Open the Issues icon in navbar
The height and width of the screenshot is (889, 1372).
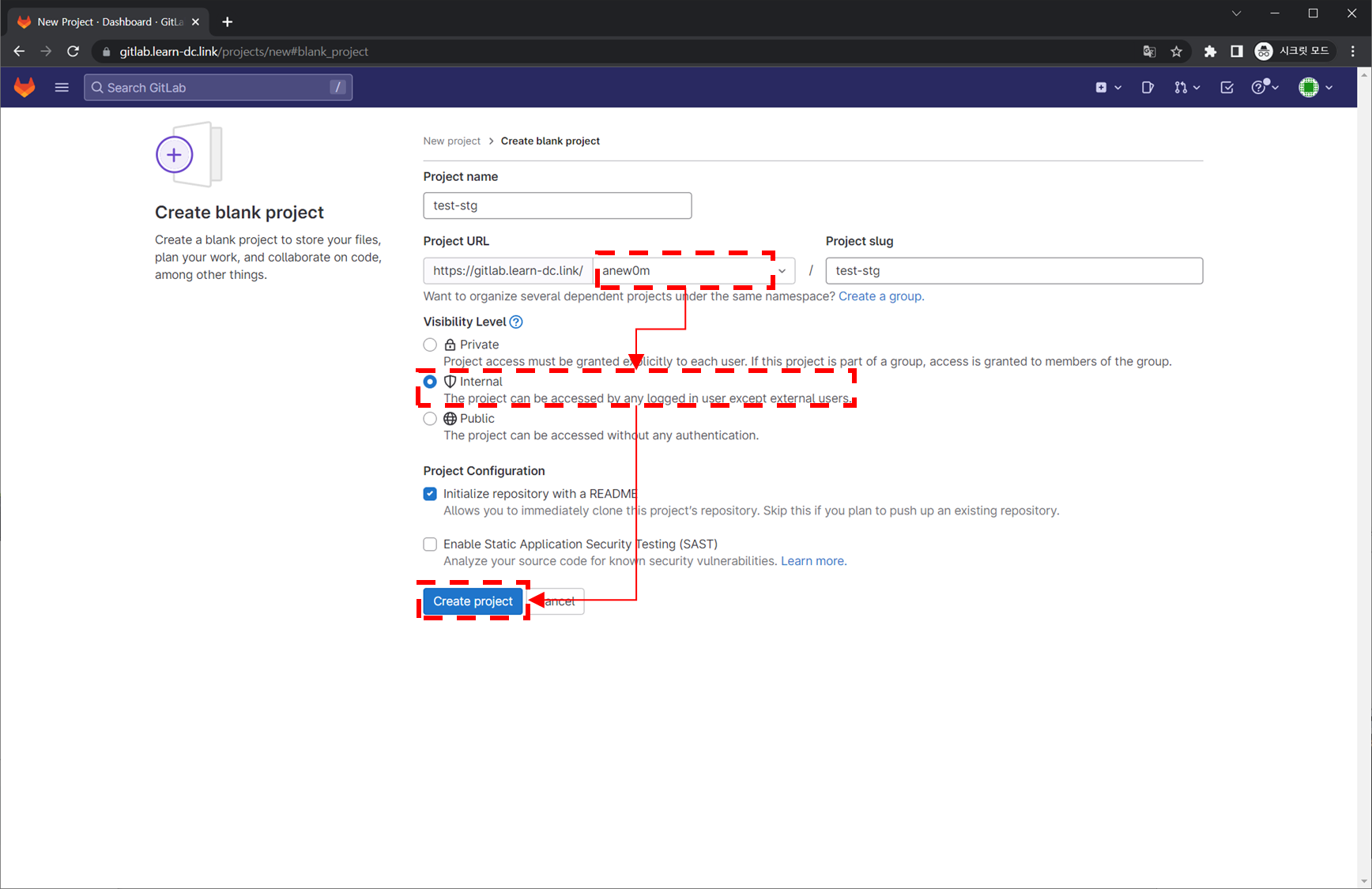[1148, 88]
